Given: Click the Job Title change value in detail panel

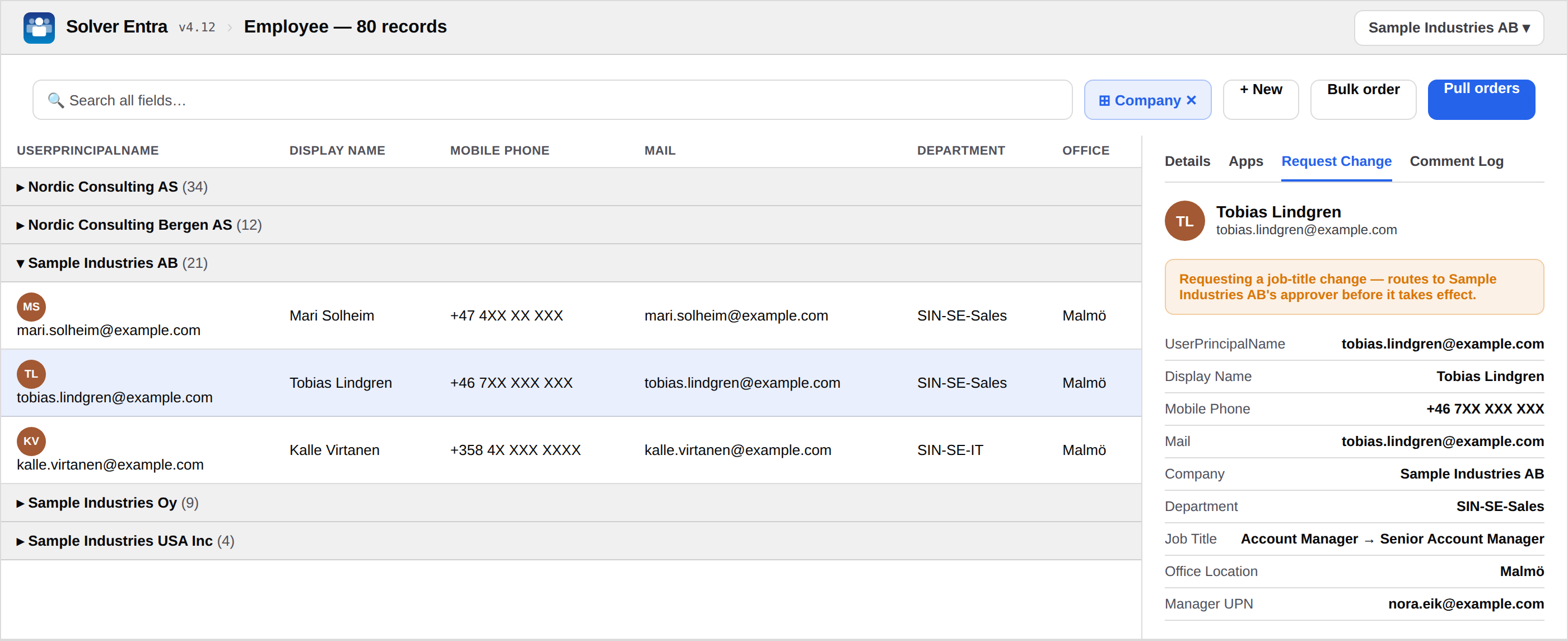Looking at the screenshot, I should [x=1392, y=538].
